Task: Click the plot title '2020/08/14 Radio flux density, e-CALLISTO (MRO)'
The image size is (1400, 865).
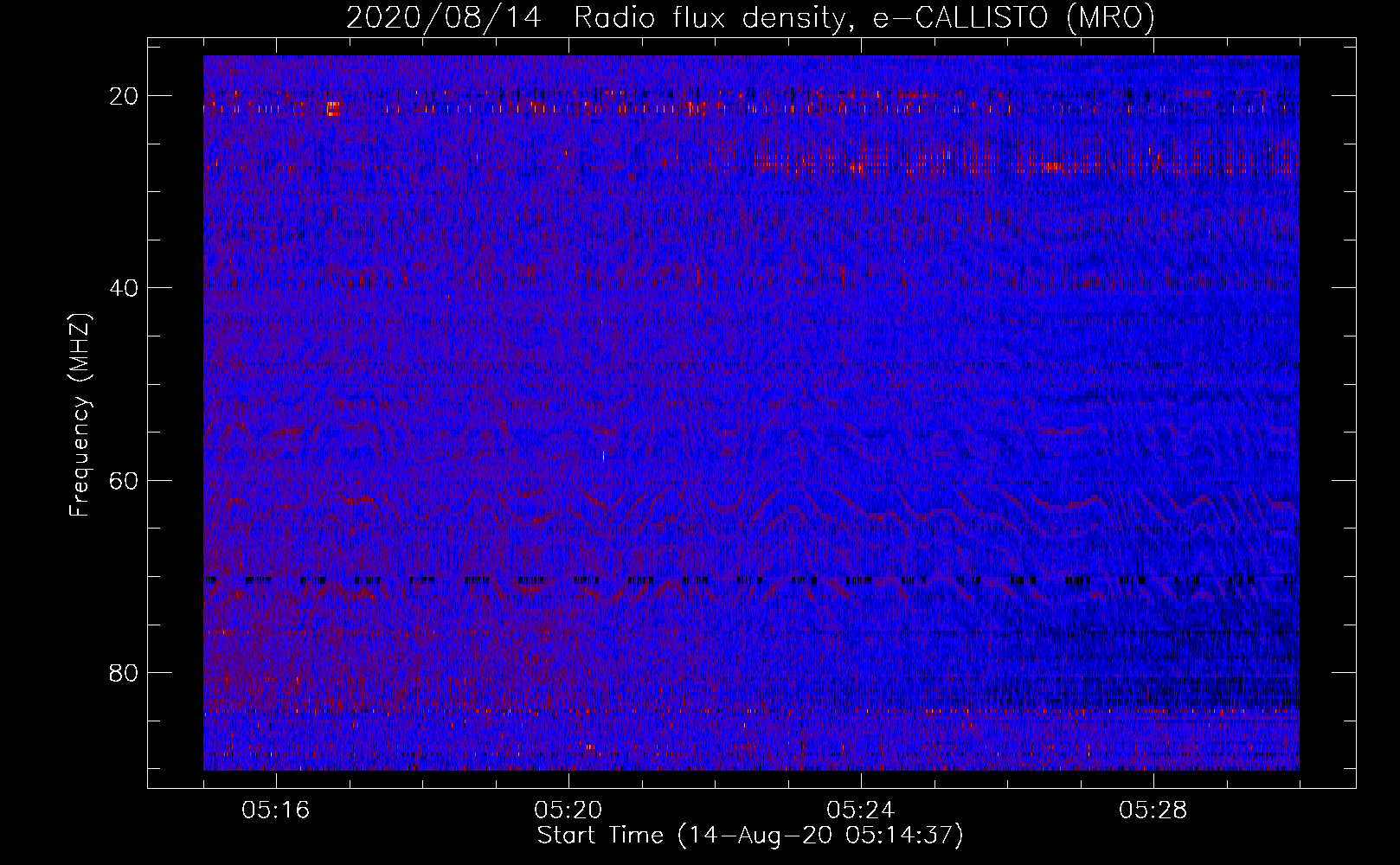Action: [x=750, y=18]
